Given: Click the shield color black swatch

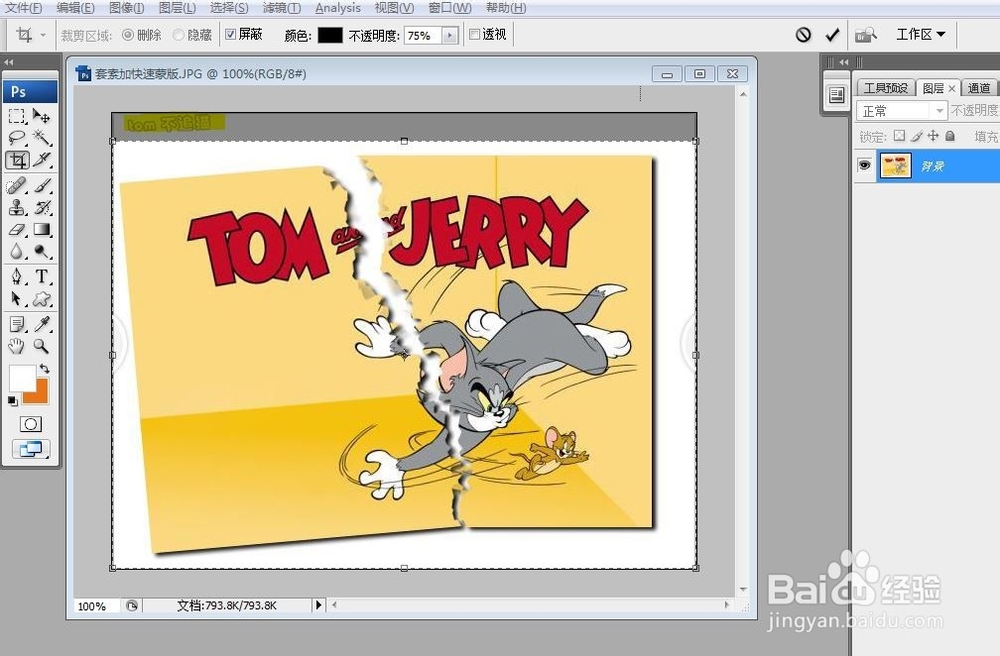Looking at the screenshot, I should 330,35.
